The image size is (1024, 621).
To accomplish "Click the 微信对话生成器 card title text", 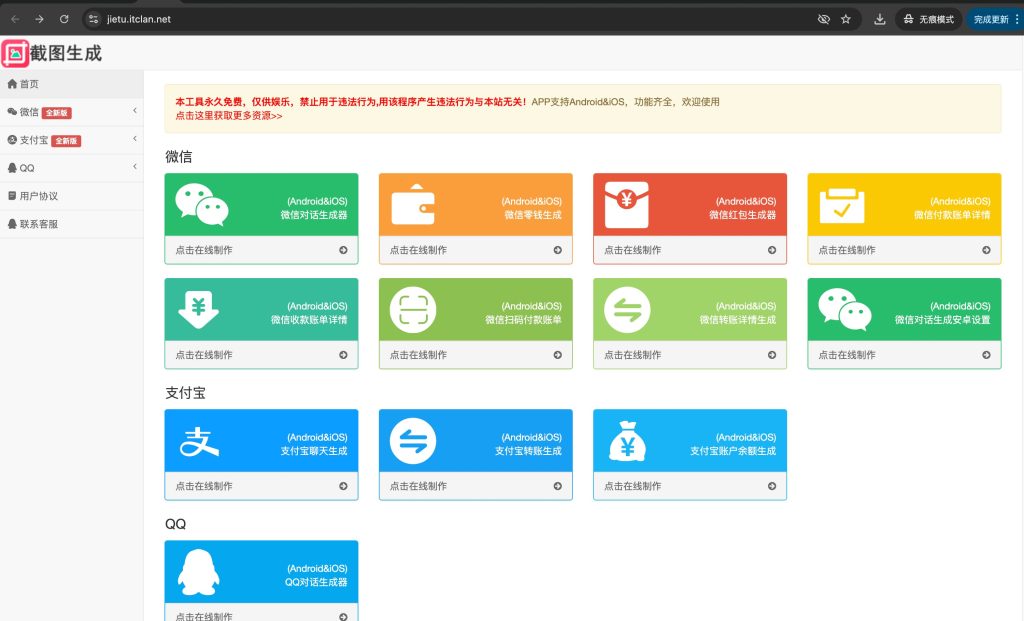I will (314, 215).
